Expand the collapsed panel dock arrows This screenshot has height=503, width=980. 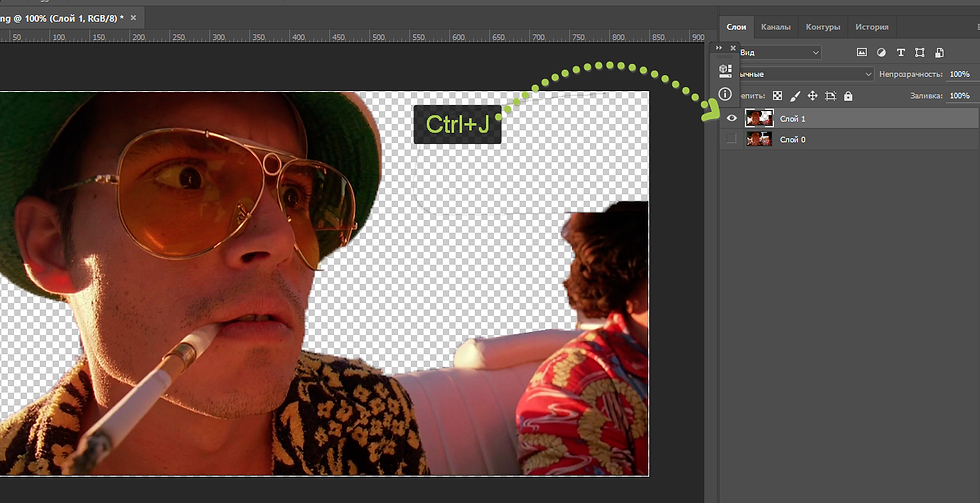pos(719,47)
